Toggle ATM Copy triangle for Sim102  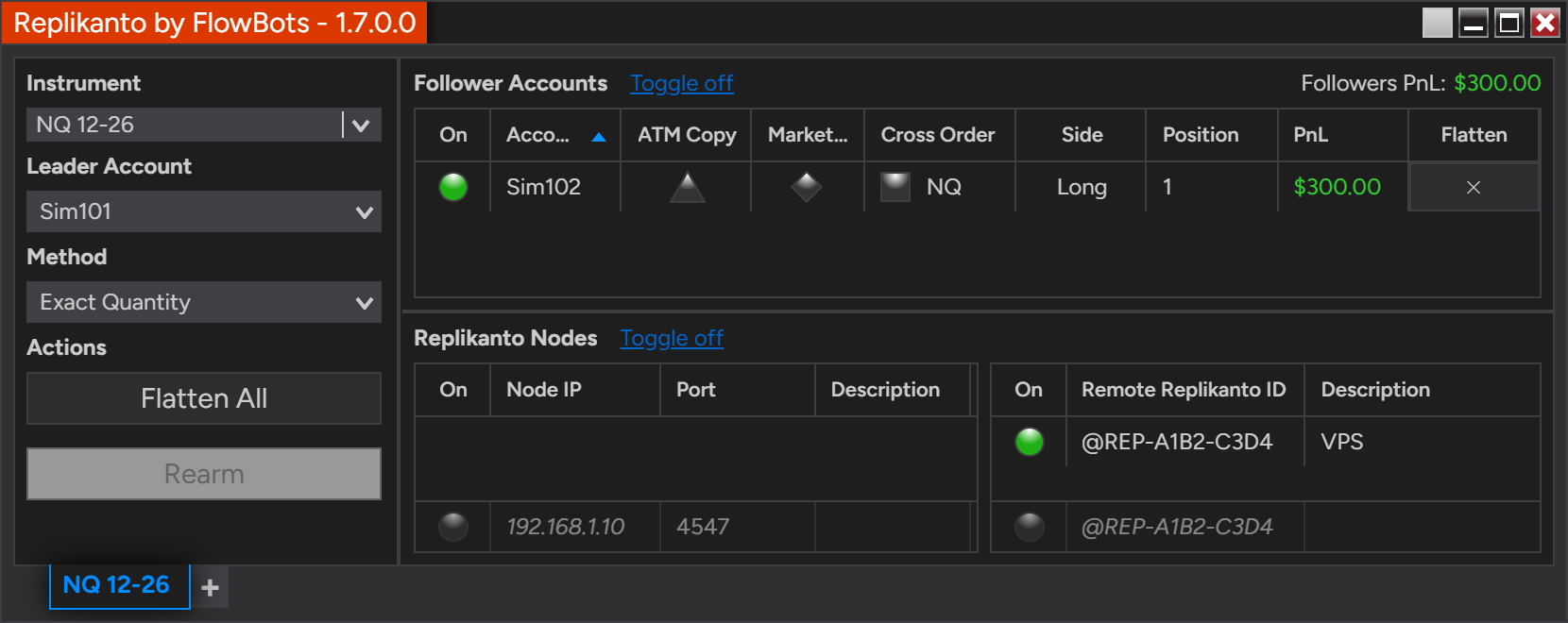coord(688,187)
